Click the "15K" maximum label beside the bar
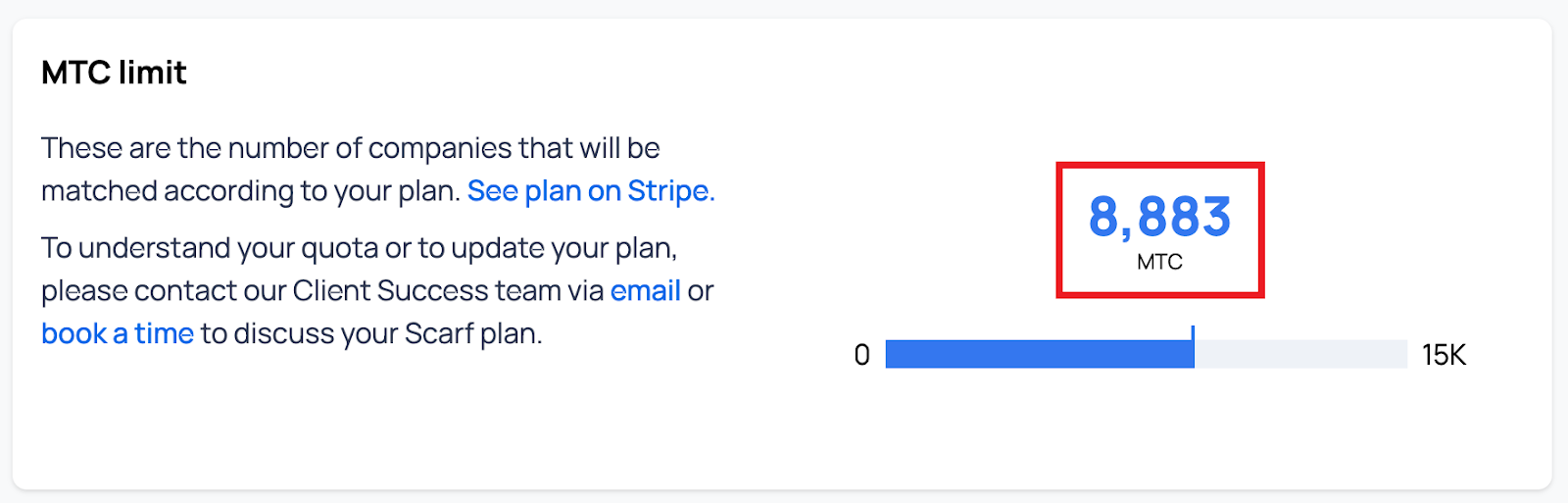 pos(1444,355)
